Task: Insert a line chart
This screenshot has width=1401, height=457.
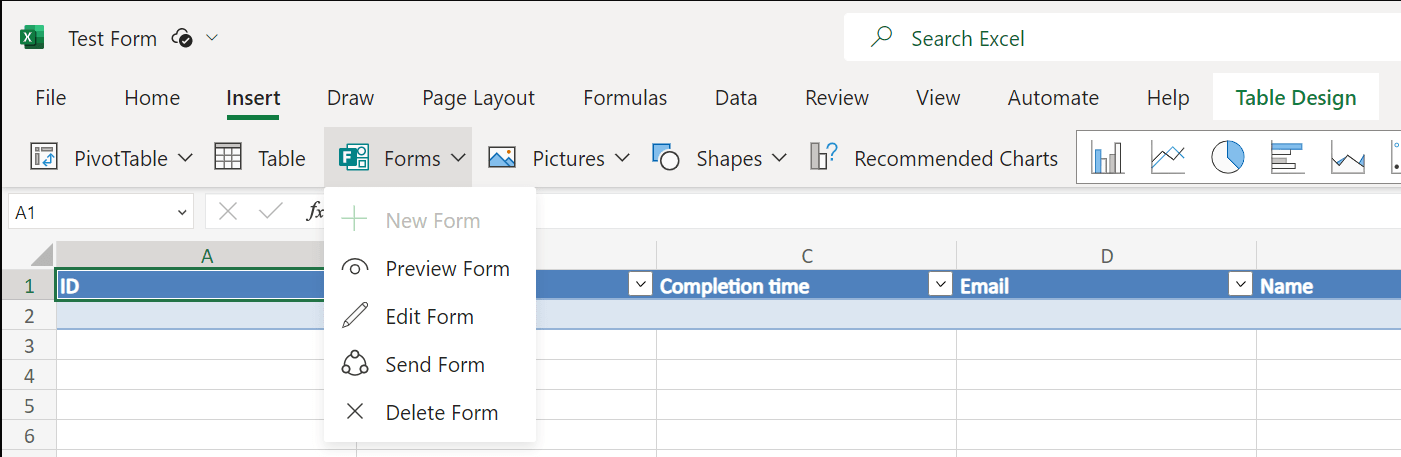Action: [x=1167, y=158]
